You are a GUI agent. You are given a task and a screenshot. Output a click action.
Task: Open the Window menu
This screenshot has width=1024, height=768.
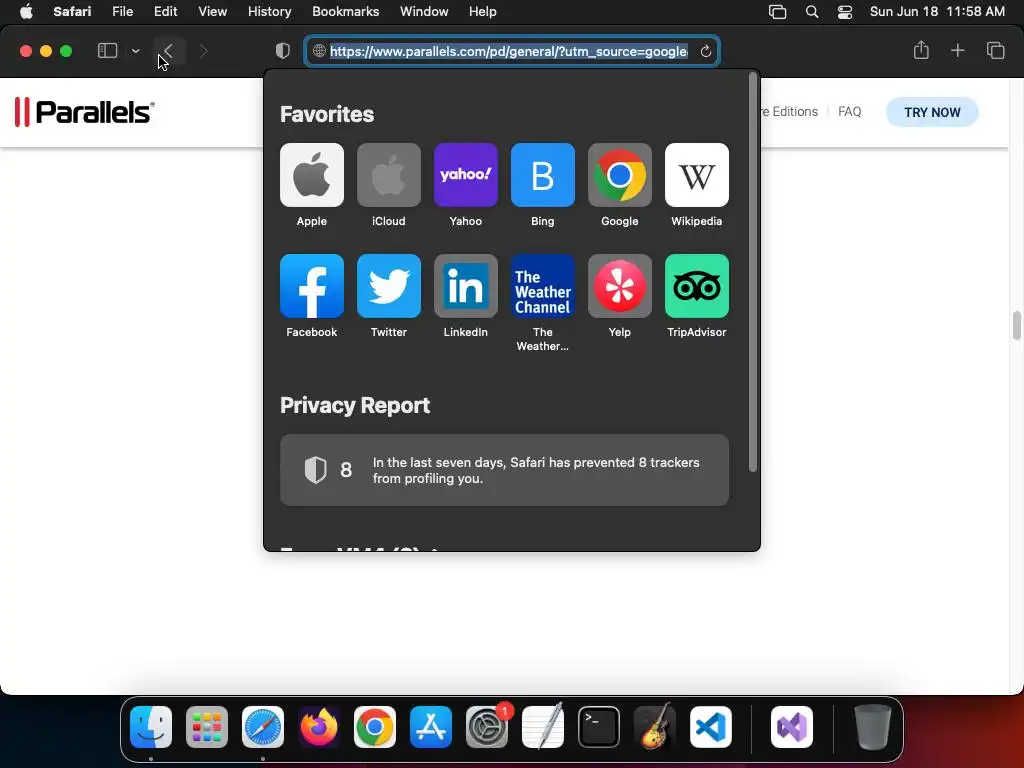[424, 12]
